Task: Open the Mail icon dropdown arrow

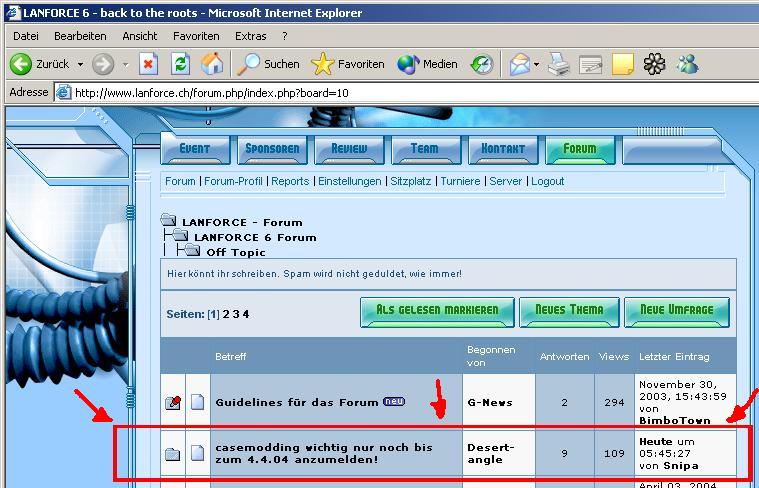Action: tap(536, 64)
